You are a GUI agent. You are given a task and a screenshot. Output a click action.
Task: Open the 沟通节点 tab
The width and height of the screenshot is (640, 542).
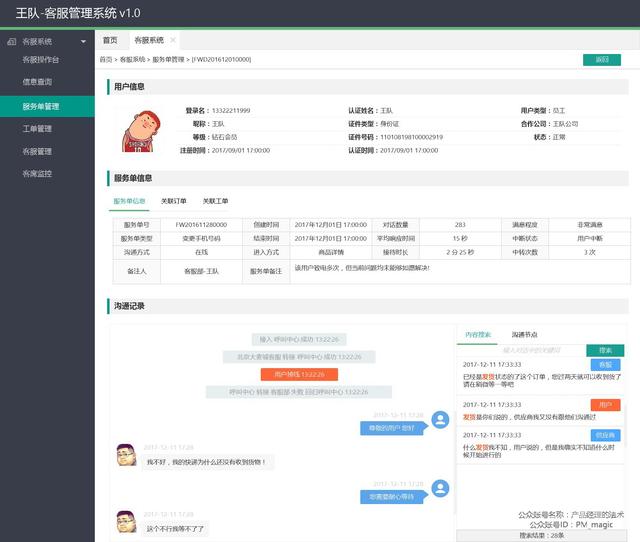click(x=524, y=335)
